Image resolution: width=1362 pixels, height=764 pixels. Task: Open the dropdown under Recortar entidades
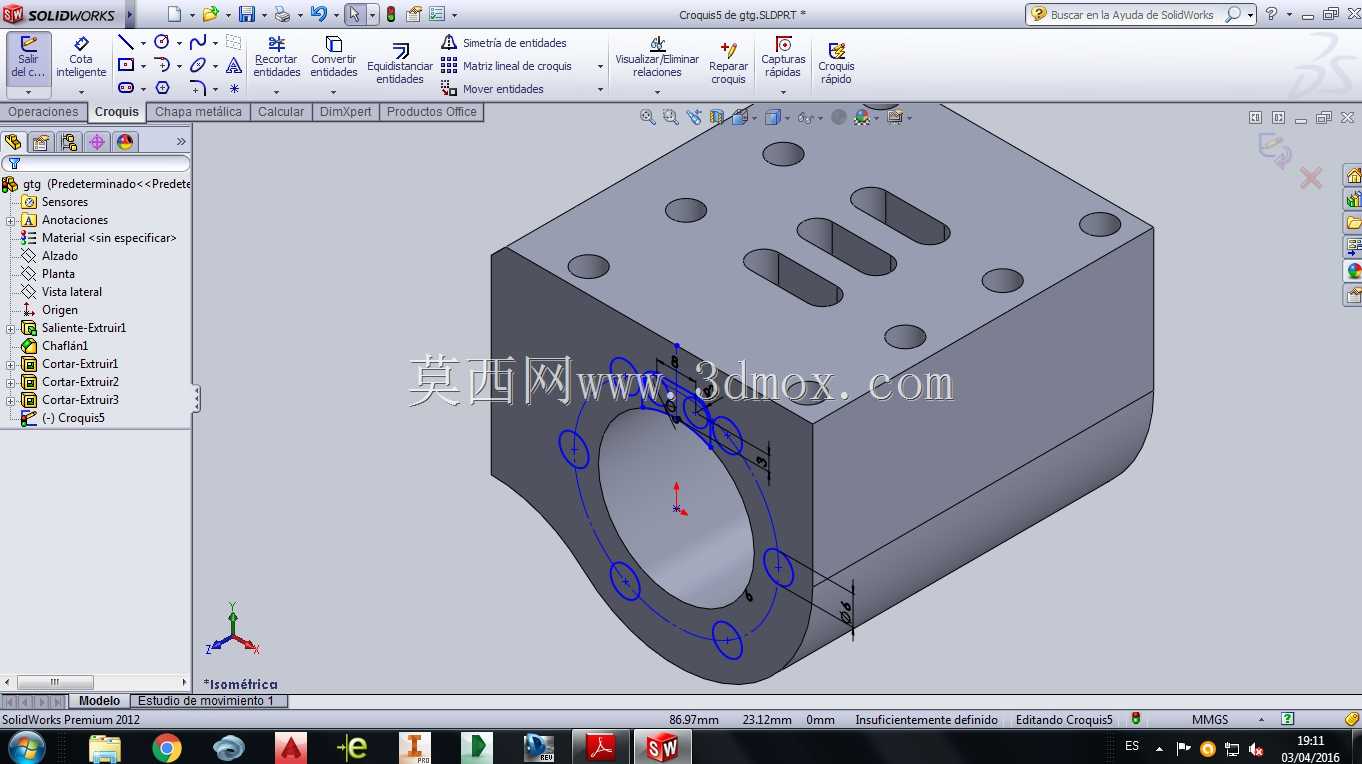coord(277,92)
